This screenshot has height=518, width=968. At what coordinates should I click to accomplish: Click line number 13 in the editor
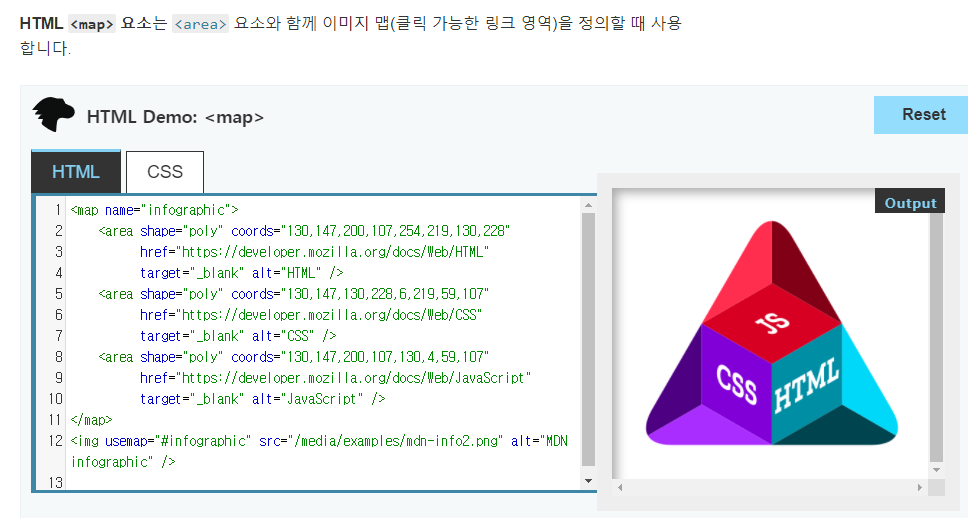pyautogui.click(x=56, y=482)
